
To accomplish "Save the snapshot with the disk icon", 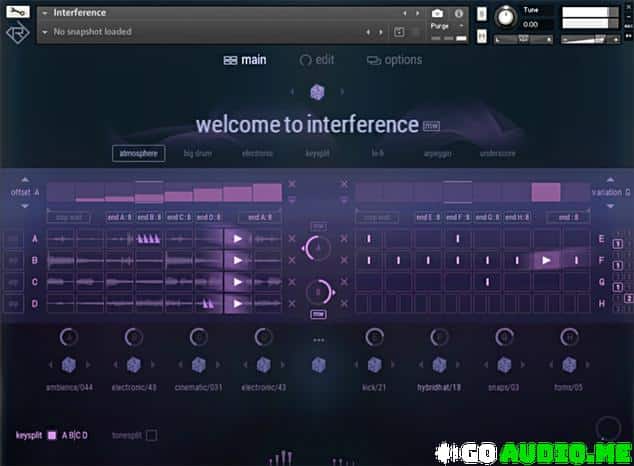I will (399, 32).
